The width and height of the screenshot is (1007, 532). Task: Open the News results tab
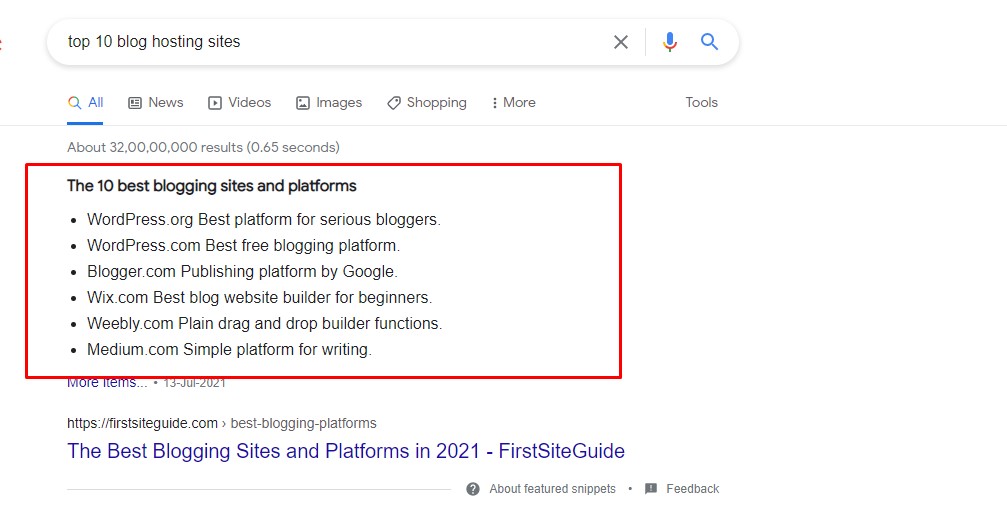click(x=156, y=102)
